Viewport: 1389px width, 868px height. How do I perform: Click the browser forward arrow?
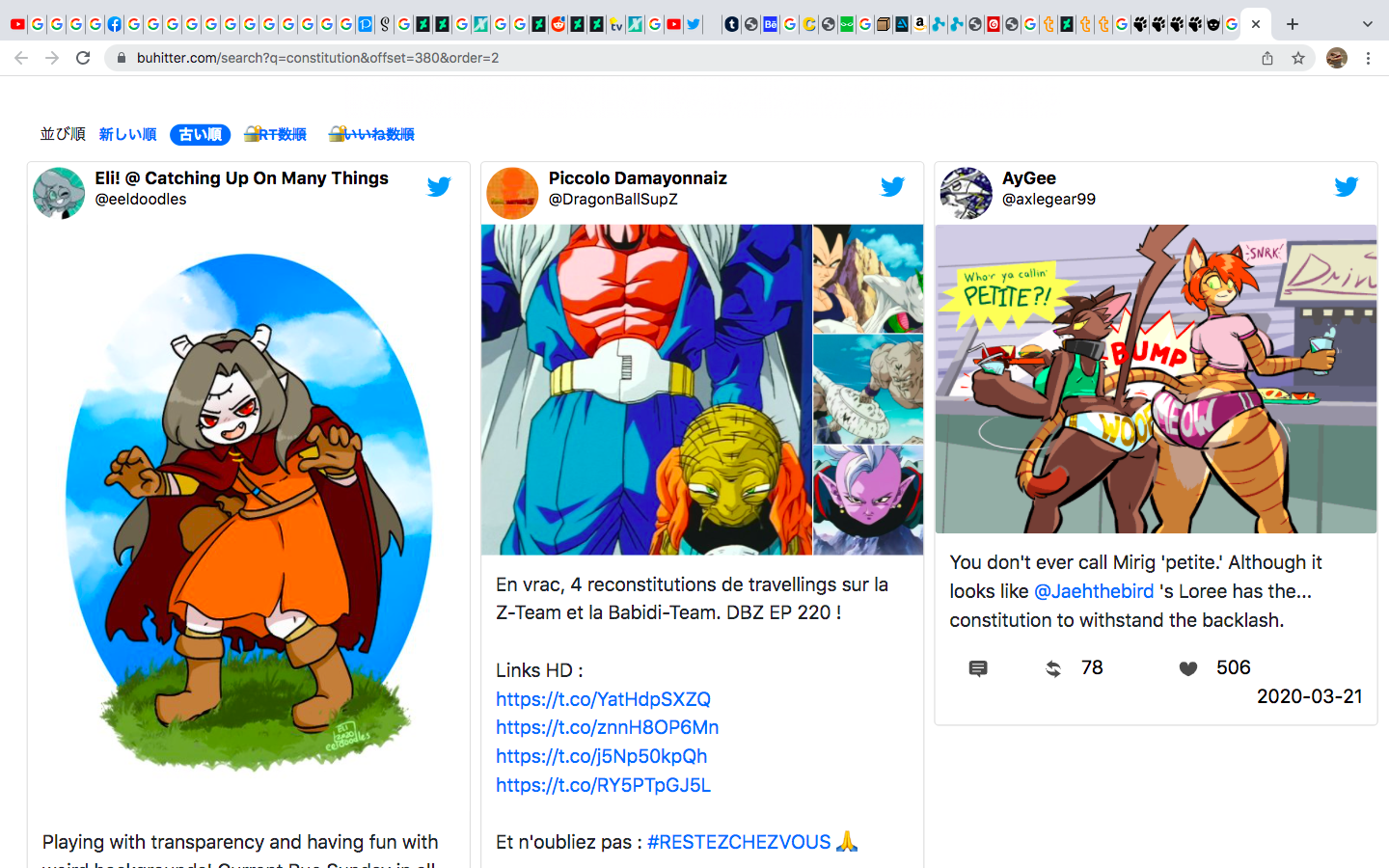pyautogui.click(x=52, y=58)
